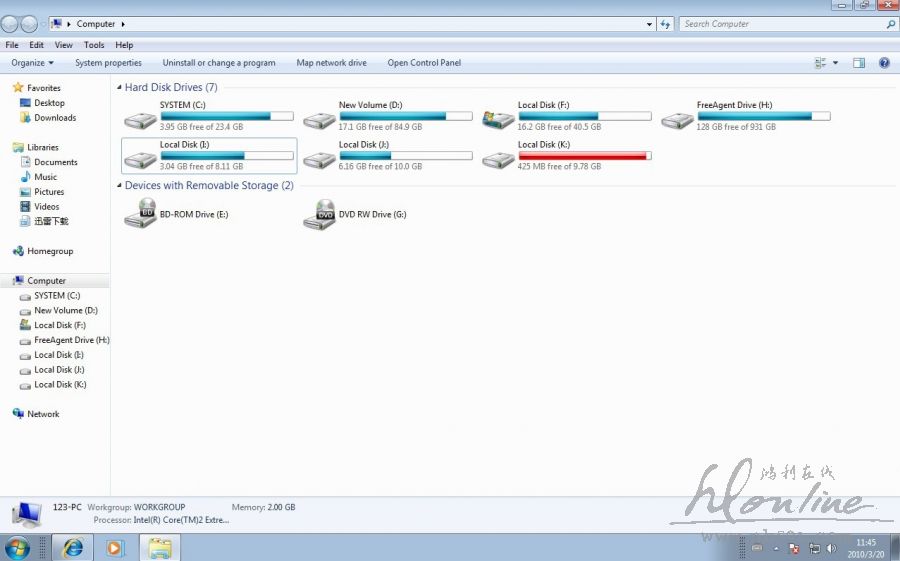
Task: Select the New Volume (D:) drive icon
Action: pyautogui.click(x=320, y=121)
